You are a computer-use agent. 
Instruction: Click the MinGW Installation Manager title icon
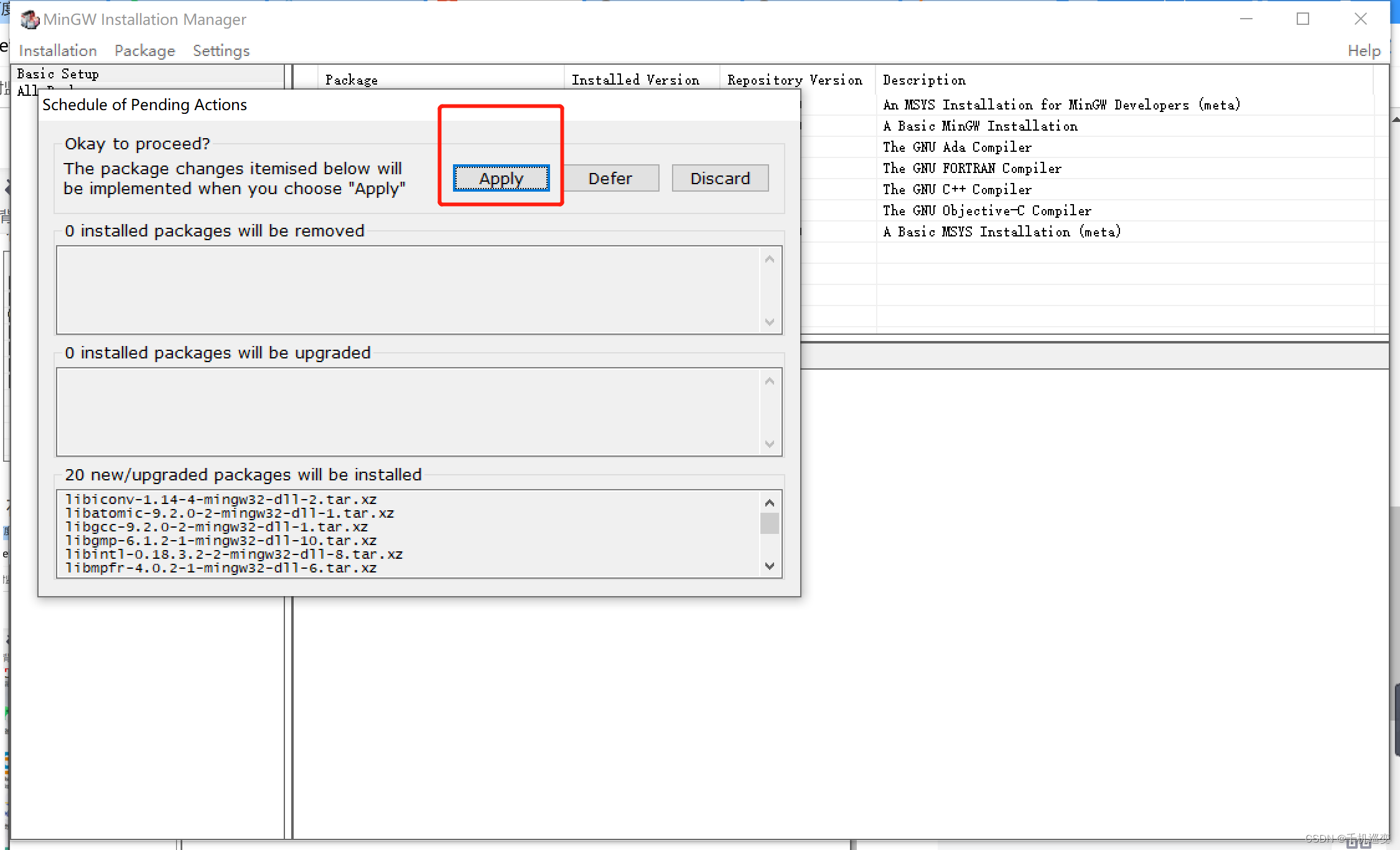coord(29,19)
